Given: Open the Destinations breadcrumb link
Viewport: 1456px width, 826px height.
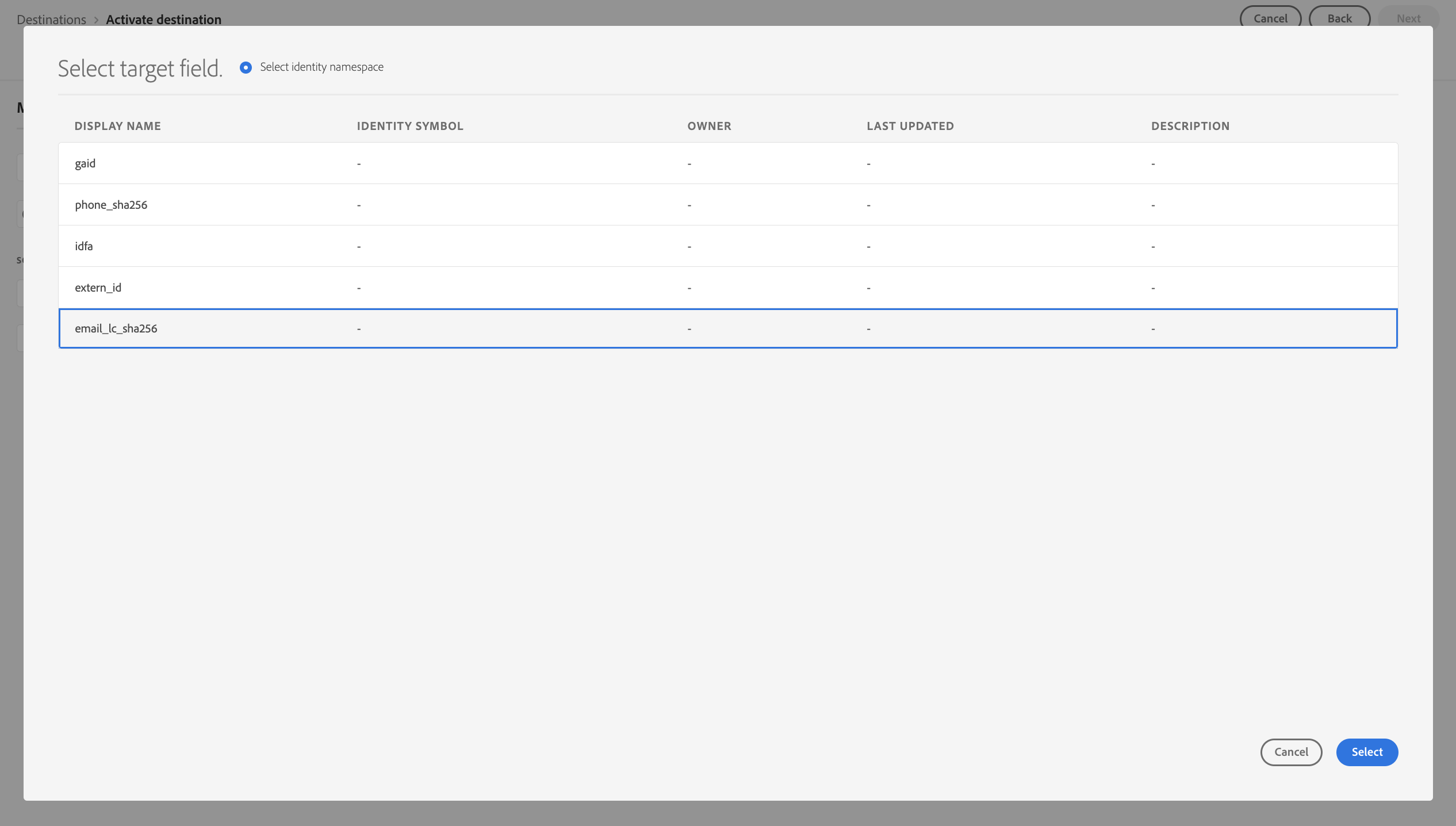Looking at the screenshot, I should pos(51,20).
